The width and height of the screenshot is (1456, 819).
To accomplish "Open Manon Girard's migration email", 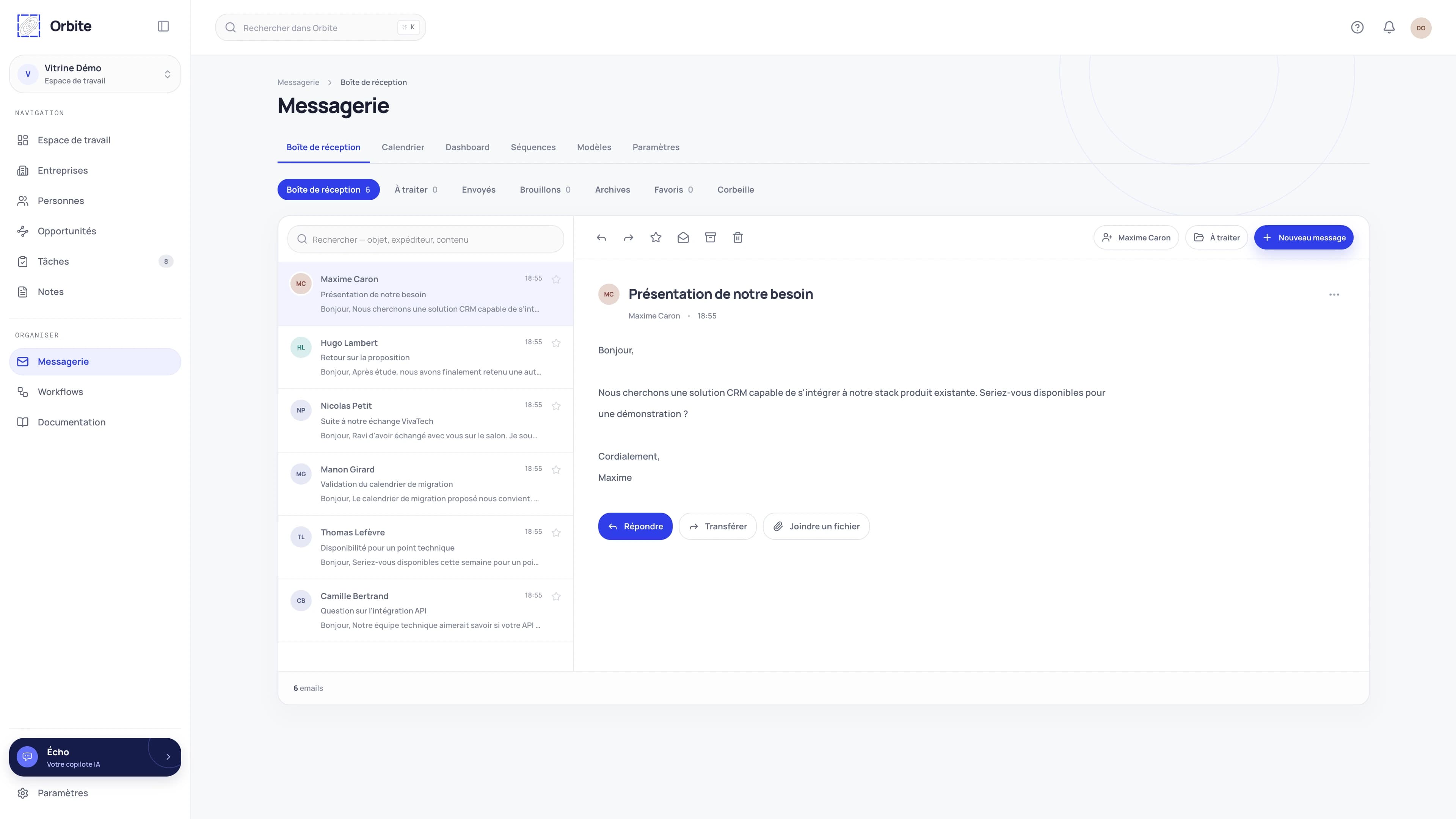I will tap(425, 484).
